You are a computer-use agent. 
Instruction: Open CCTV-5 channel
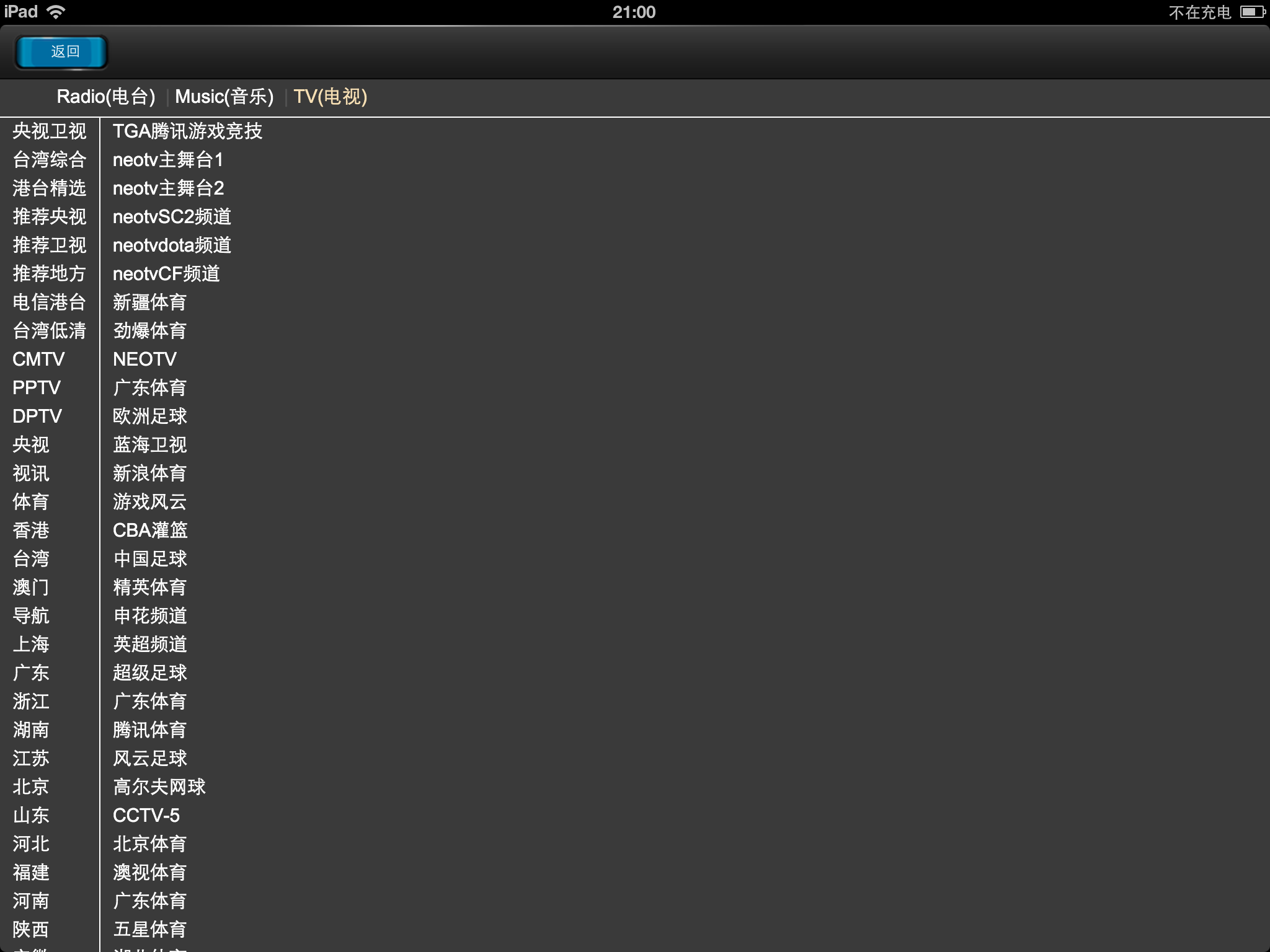[146, 816]
